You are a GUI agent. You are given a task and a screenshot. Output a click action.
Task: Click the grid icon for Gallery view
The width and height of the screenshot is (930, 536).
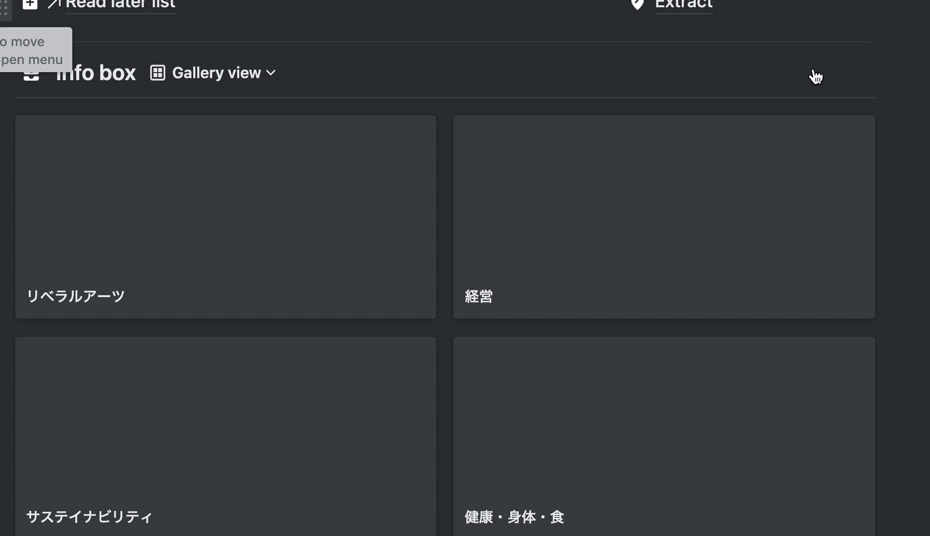tap(157, 73)
